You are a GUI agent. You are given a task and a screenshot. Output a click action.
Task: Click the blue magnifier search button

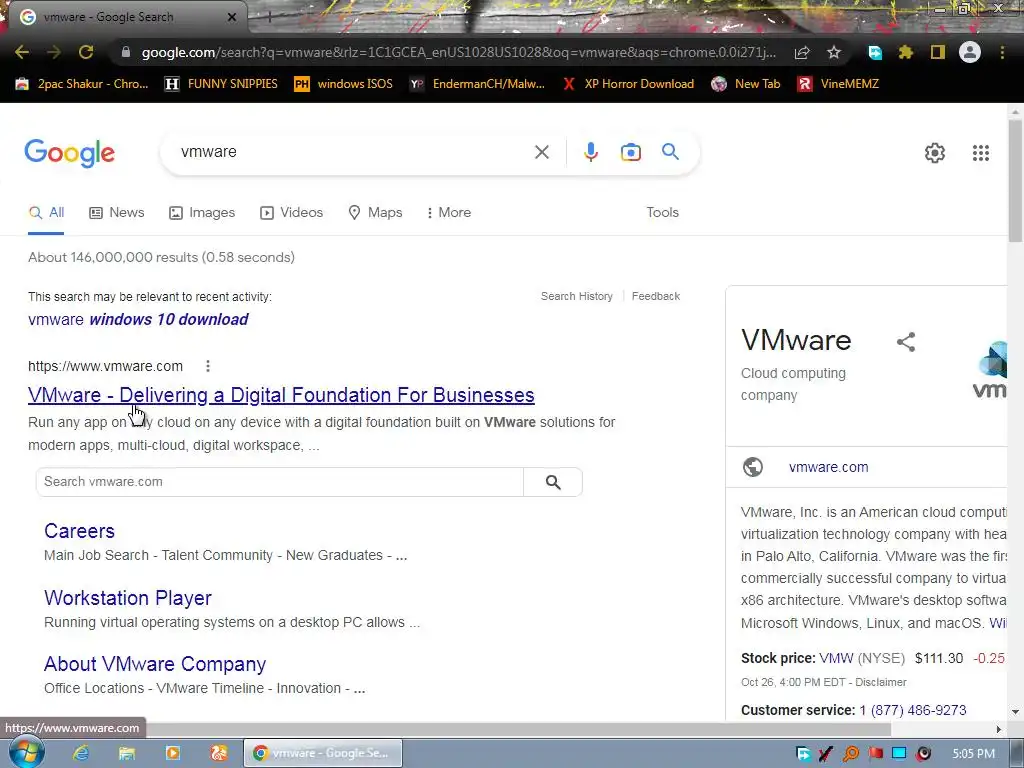[671, 152]
